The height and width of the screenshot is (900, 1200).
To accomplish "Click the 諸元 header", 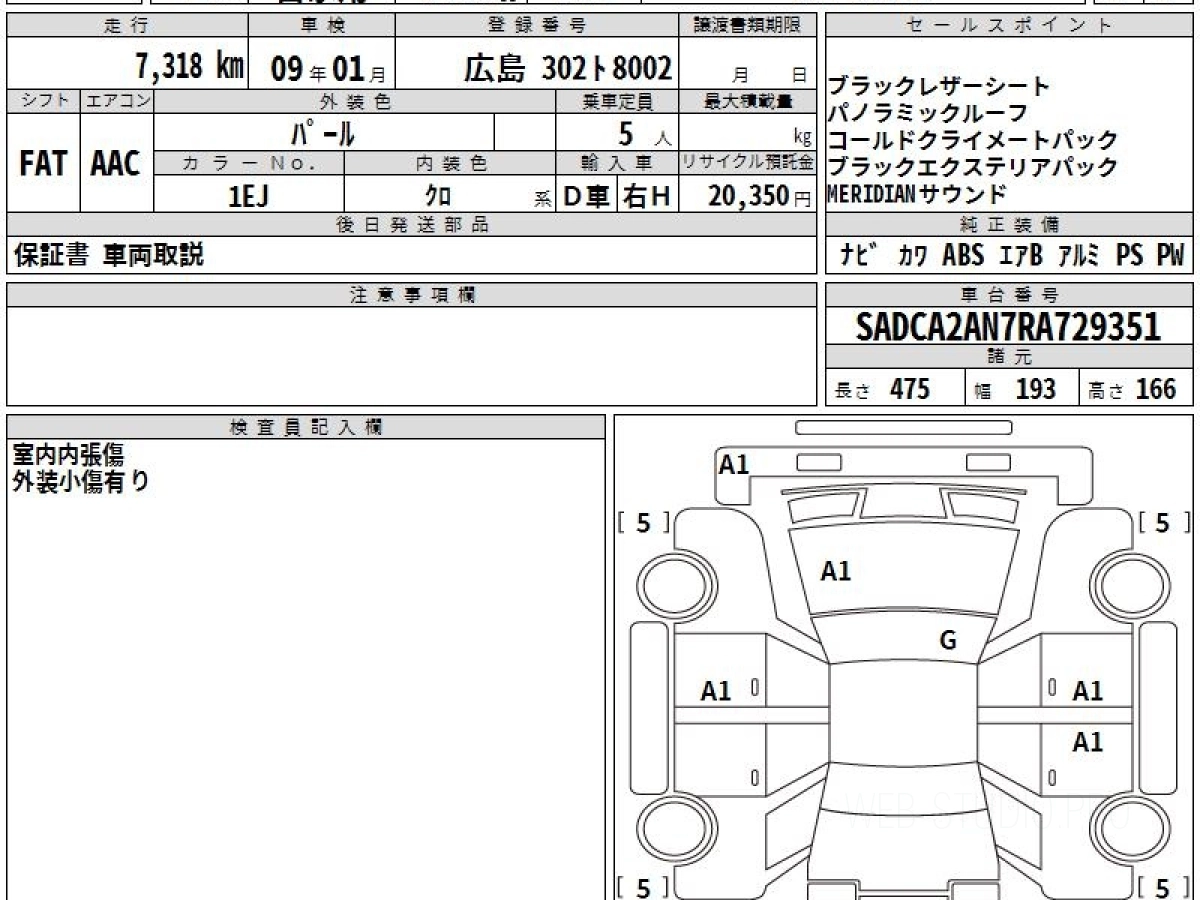I will [x=1010, y=357].
